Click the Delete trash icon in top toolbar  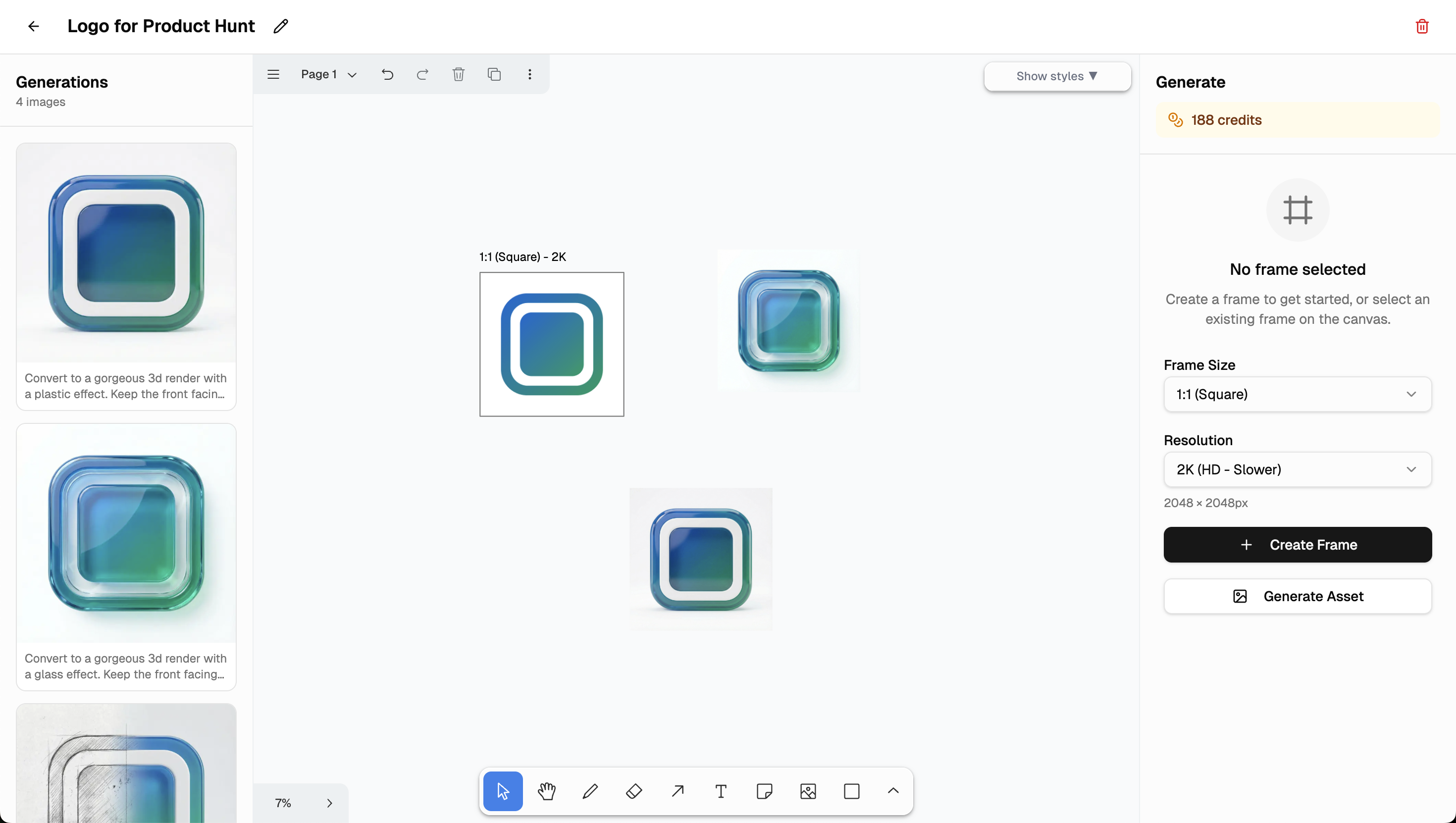pyautogui.click(x=459, y=74)
